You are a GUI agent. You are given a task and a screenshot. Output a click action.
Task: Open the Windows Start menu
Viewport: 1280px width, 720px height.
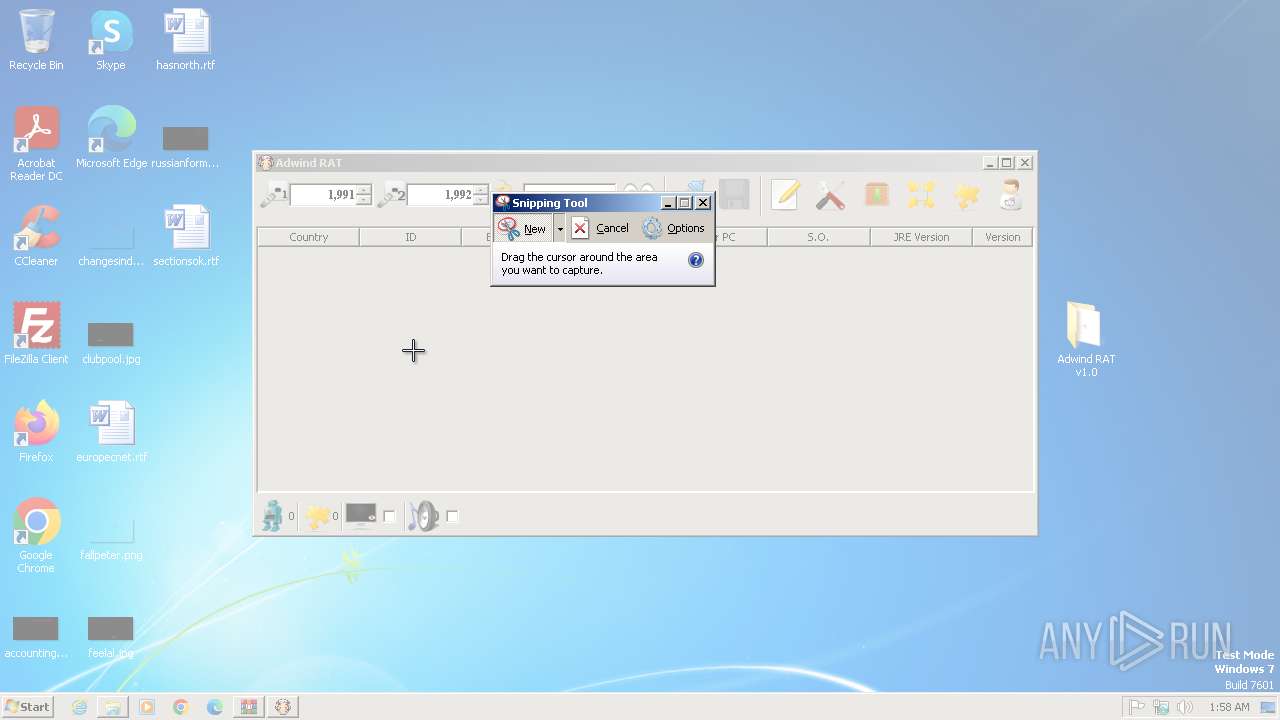click(x=28, y=706)
